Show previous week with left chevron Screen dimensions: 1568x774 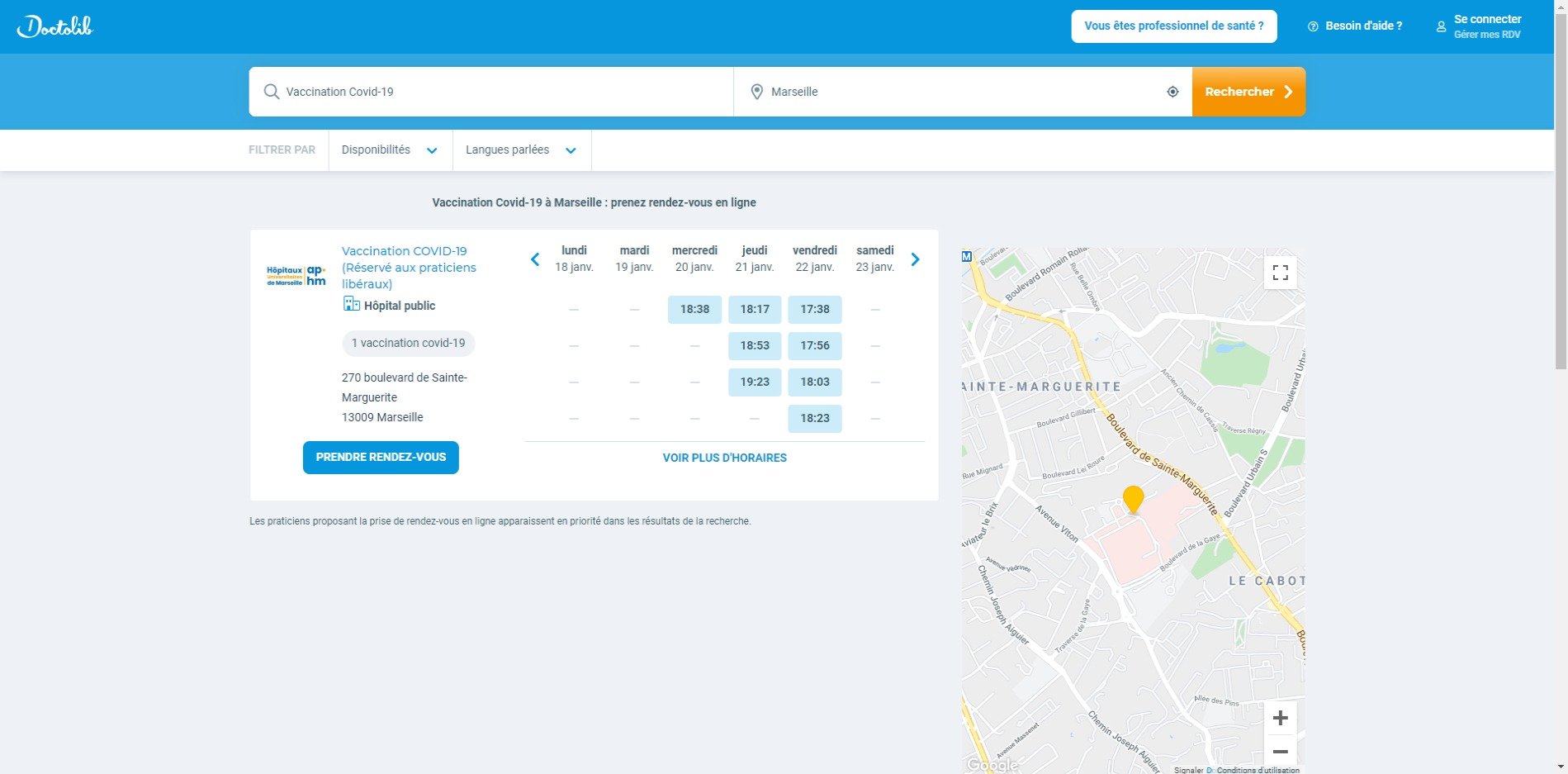coord(535,259)
